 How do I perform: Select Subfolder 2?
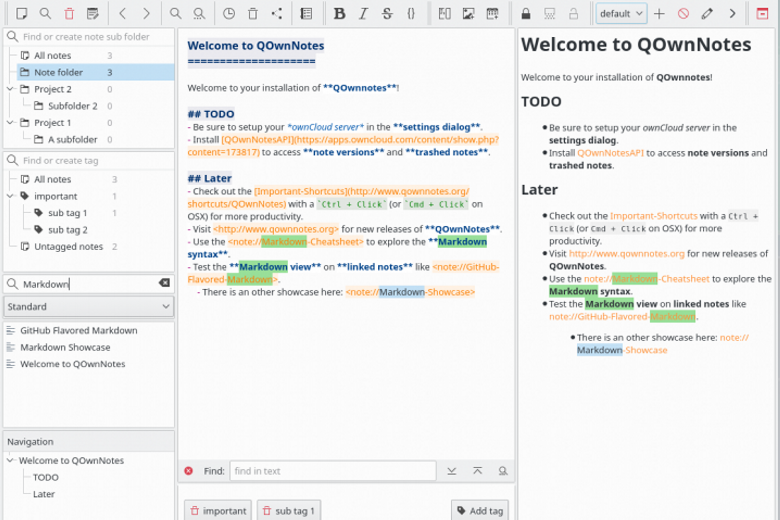(73, 106)
